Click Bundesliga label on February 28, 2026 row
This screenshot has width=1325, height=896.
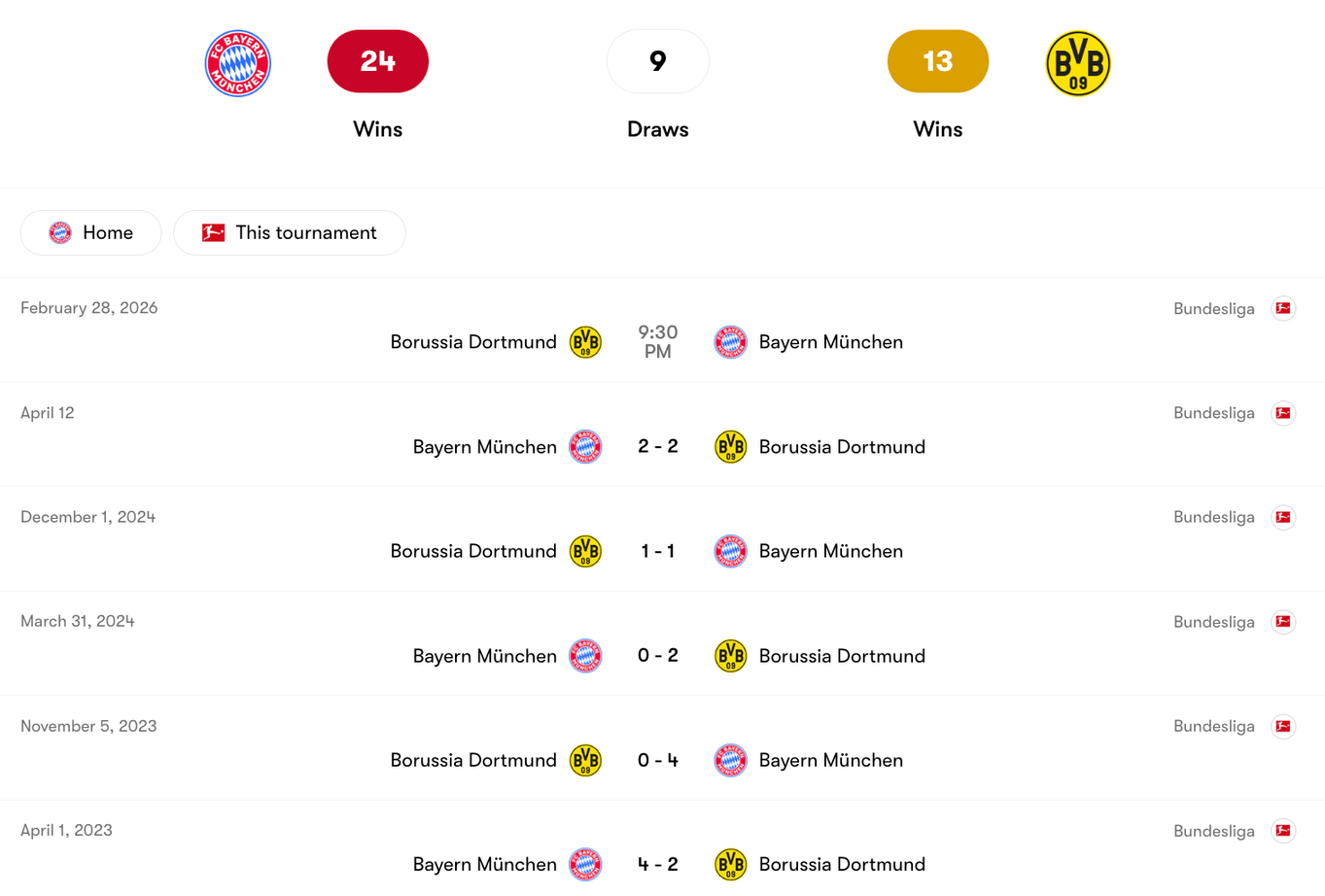tap(1213, 309)
